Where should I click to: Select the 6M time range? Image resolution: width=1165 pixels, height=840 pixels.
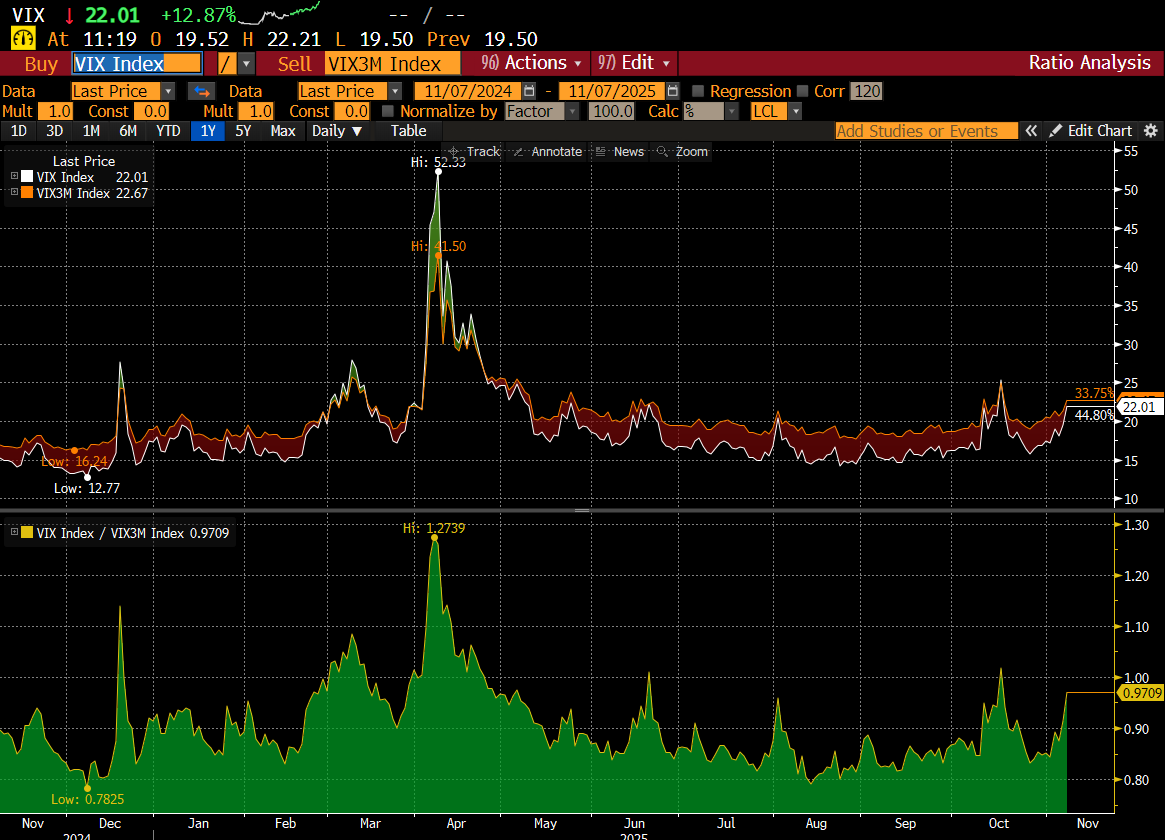coord(128,131)
